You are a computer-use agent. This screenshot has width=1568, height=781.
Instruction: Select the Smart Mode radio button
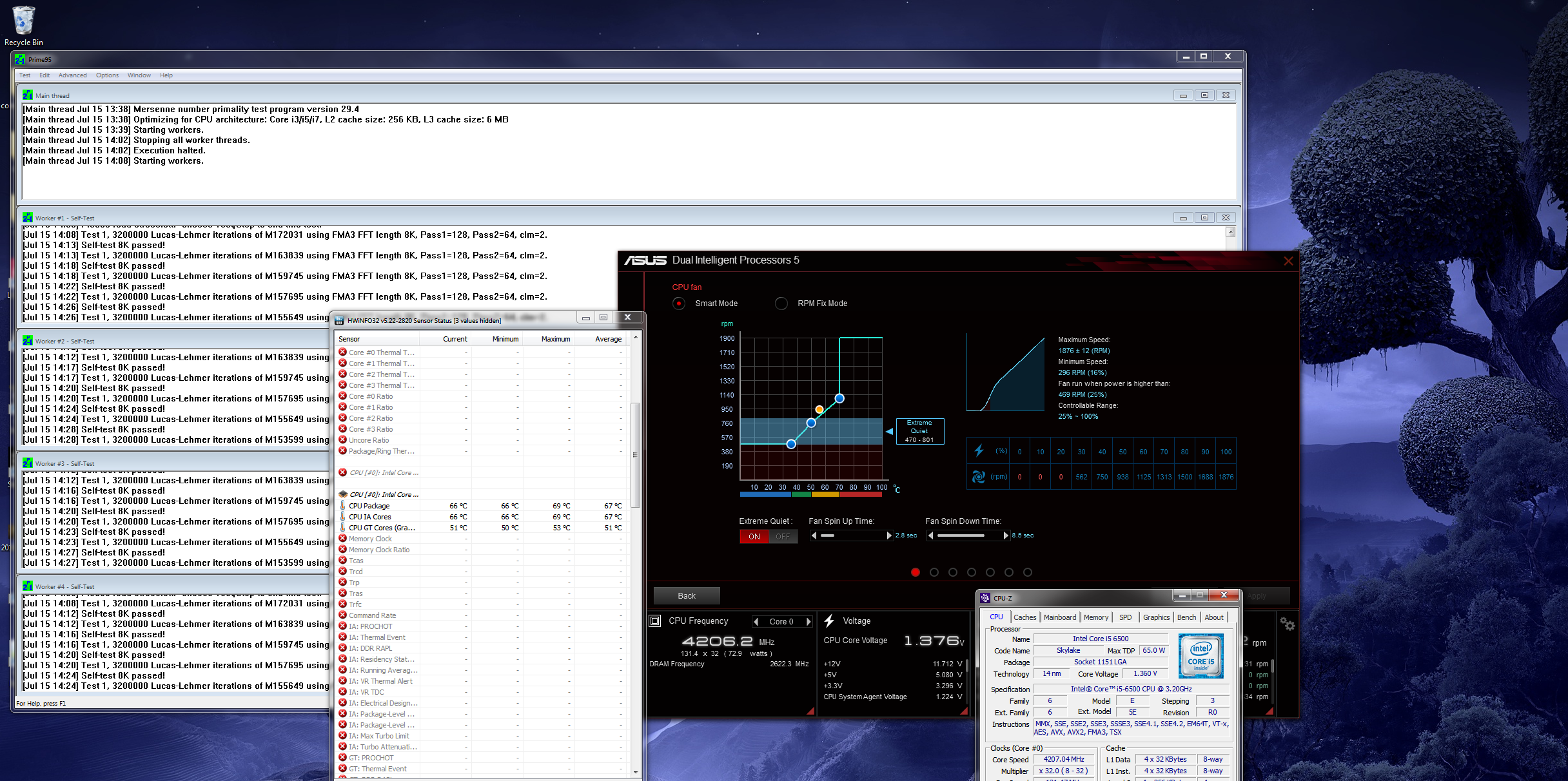(x=679, y=303)
